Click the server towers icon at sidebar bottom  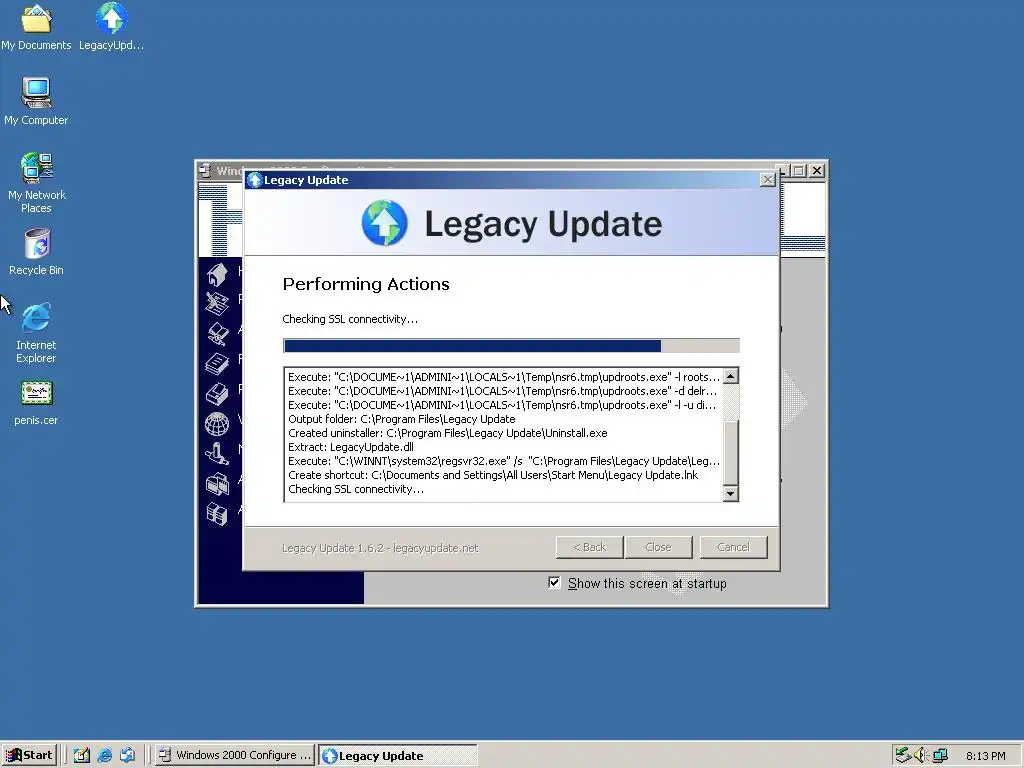point(217,514)
